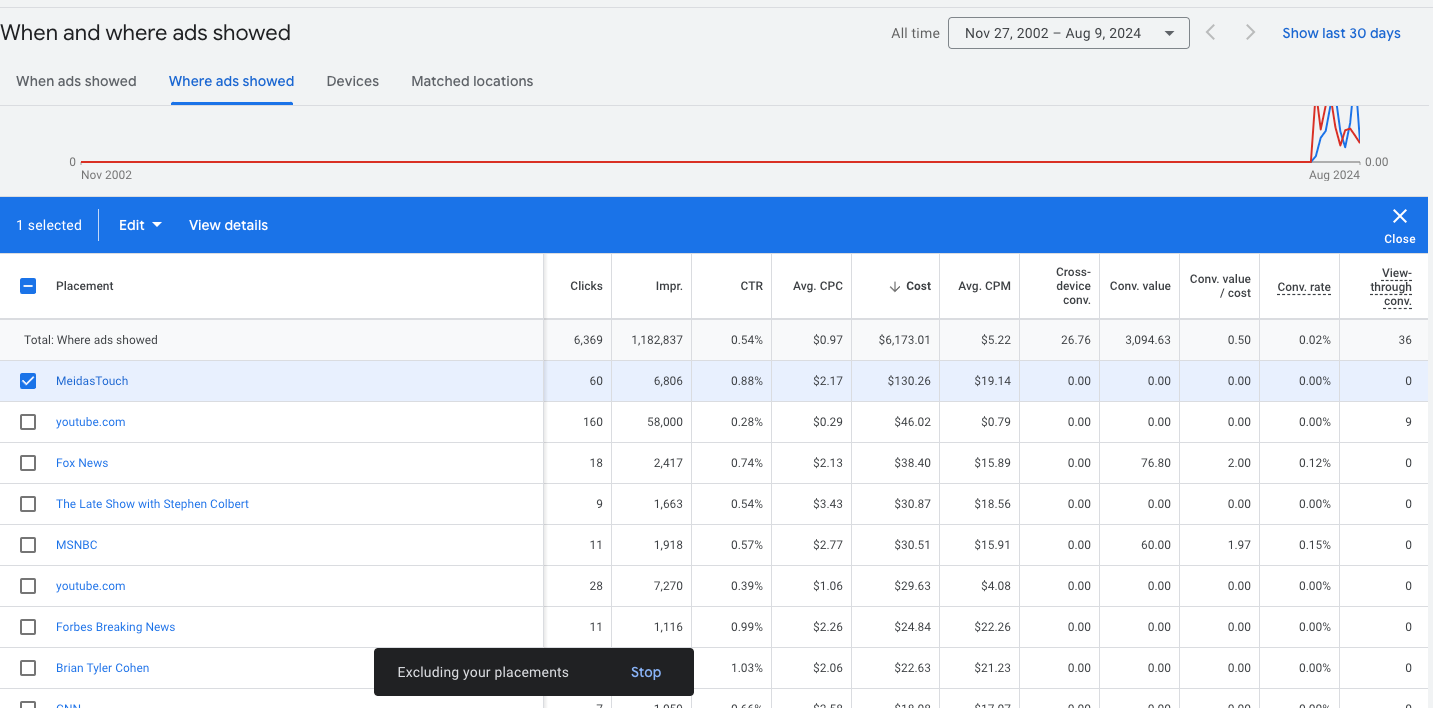
Task: Click the Excluding your placements message
Action: tap(483, 672)
